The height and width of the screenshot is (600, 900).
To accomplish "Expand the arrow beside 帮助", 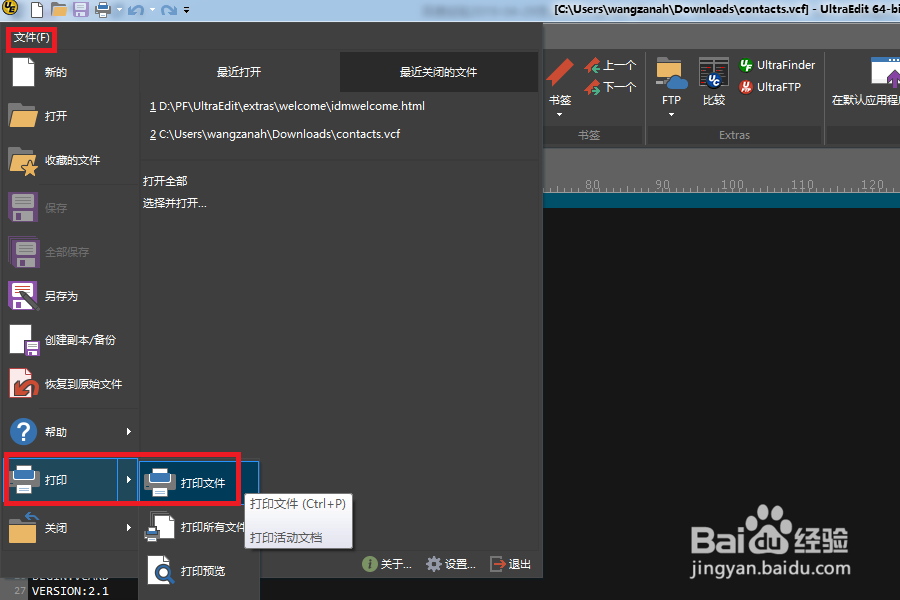I will [x=129, y=432].
